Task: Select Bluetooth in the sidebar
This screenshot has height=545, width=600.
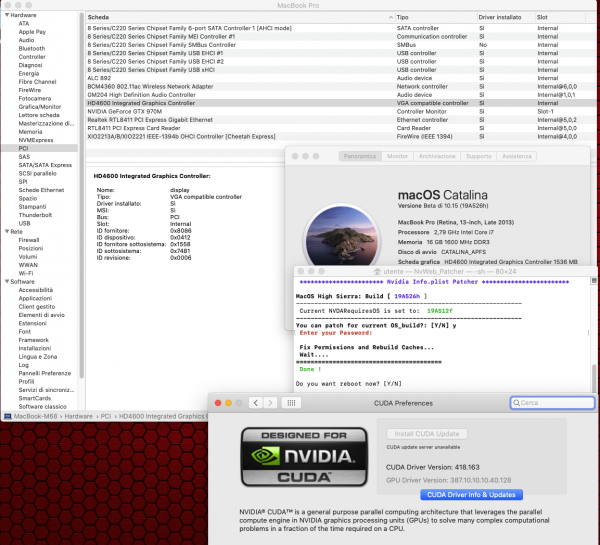Action: point(32,49)
